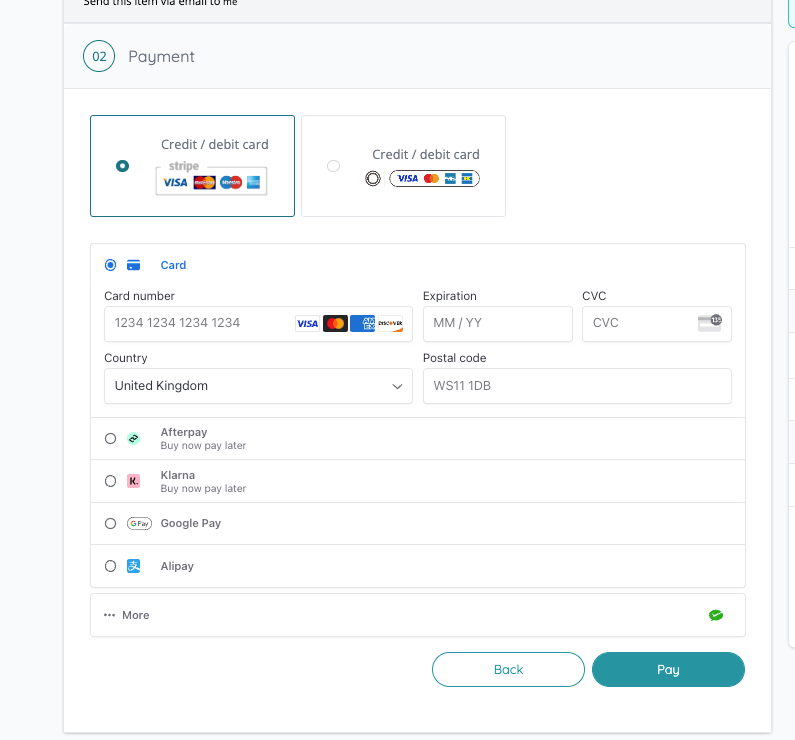The image size is (795, 740).
Task: Click the Alipay label
Action: 177,566
